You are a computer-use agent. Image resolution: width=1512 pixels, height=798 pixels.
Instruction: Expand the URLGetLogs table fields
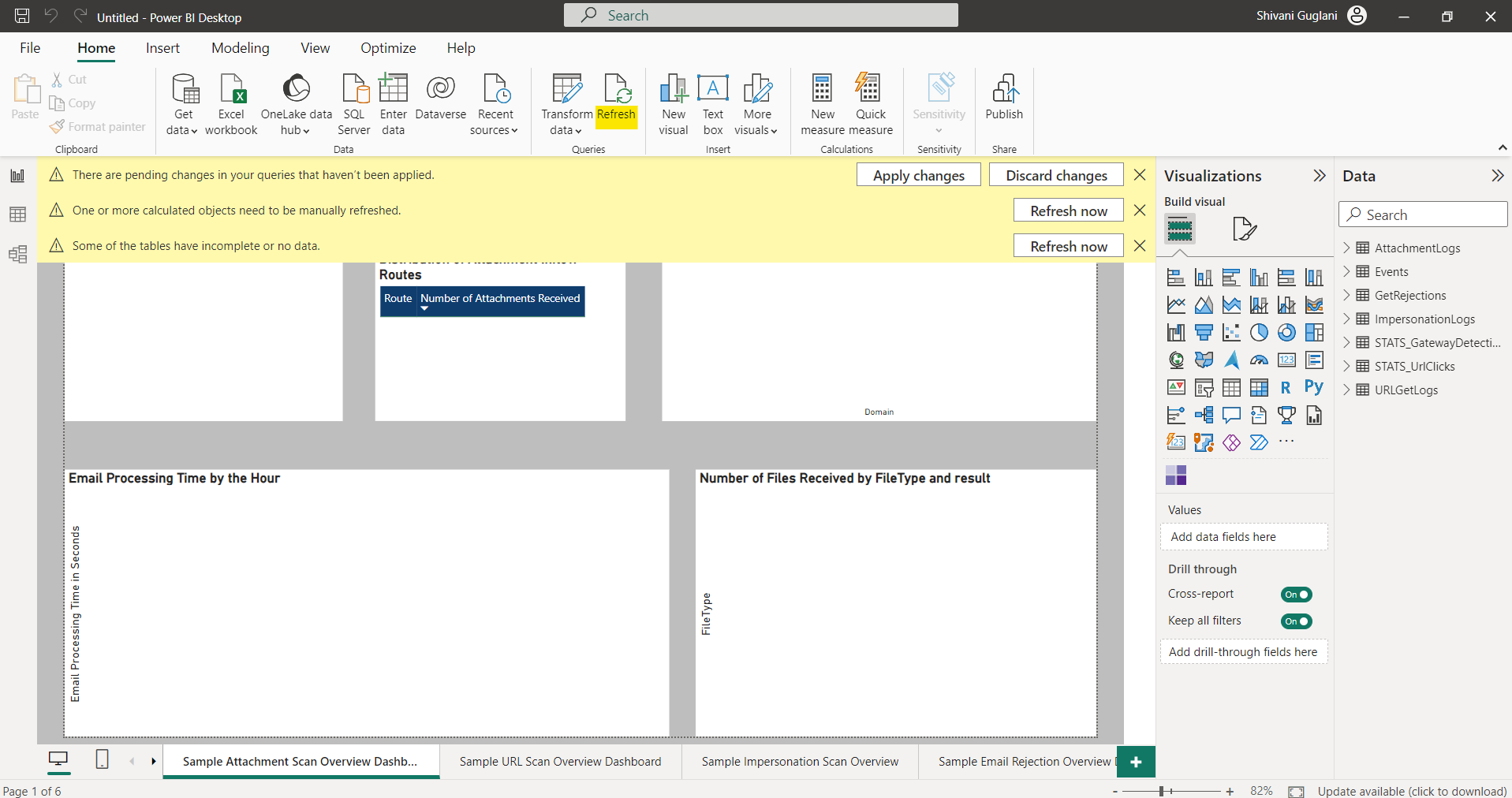coord(1346,390)
